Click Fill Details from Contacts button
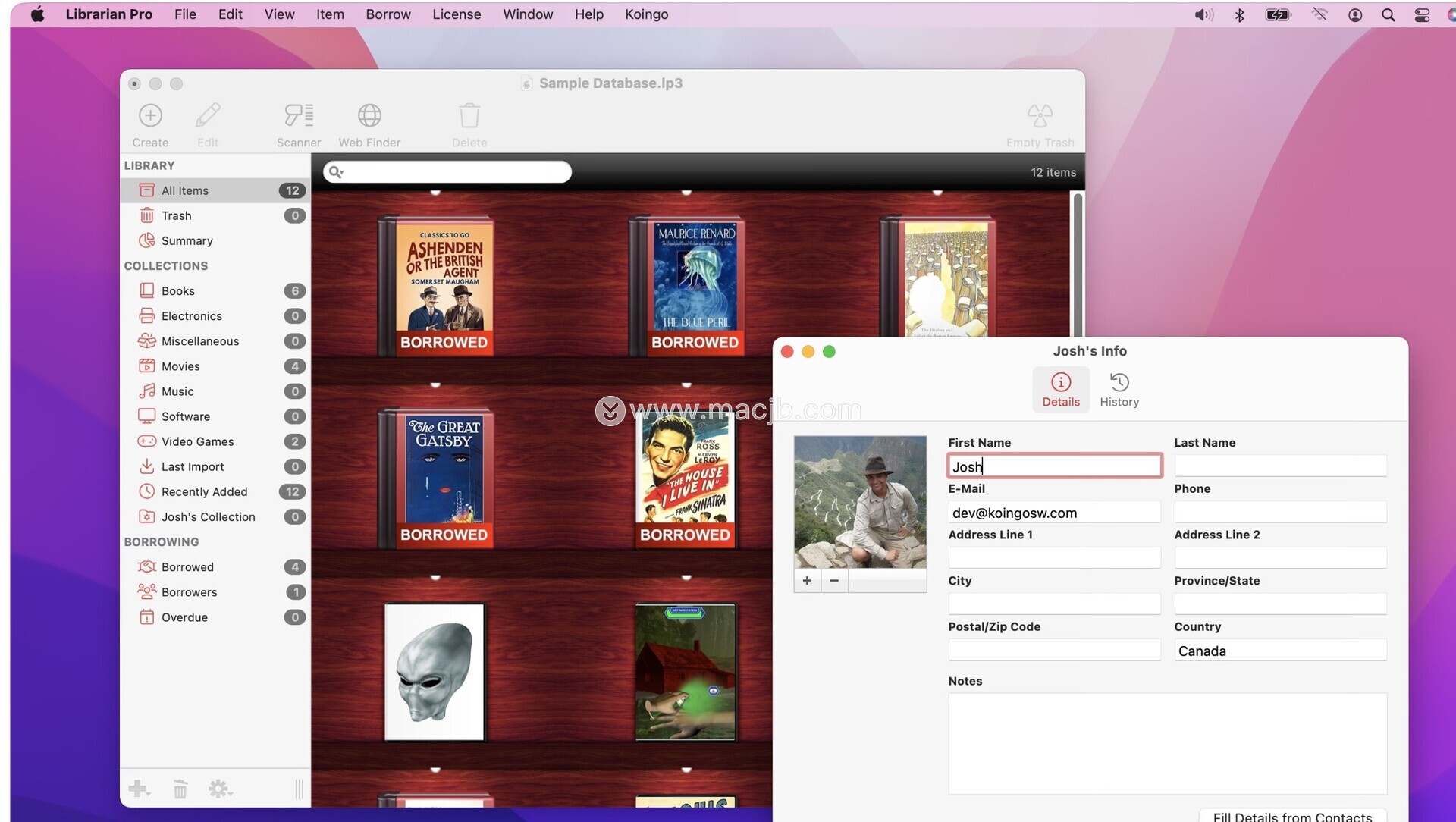Screen dimensions: 1456x822 point(1292,816)
